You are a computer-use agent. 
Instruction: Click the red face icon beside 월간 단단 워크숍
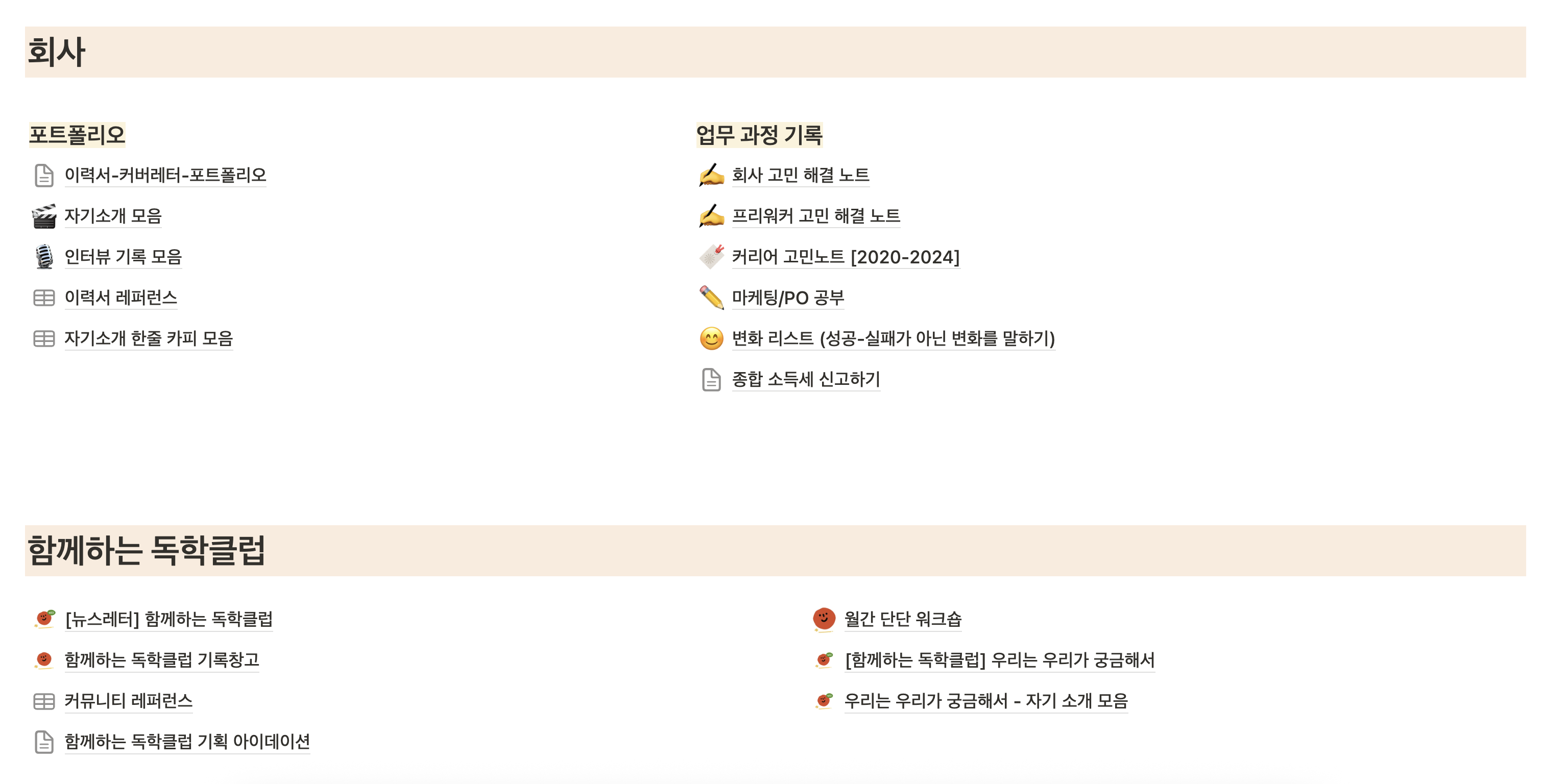pos(824,619)
